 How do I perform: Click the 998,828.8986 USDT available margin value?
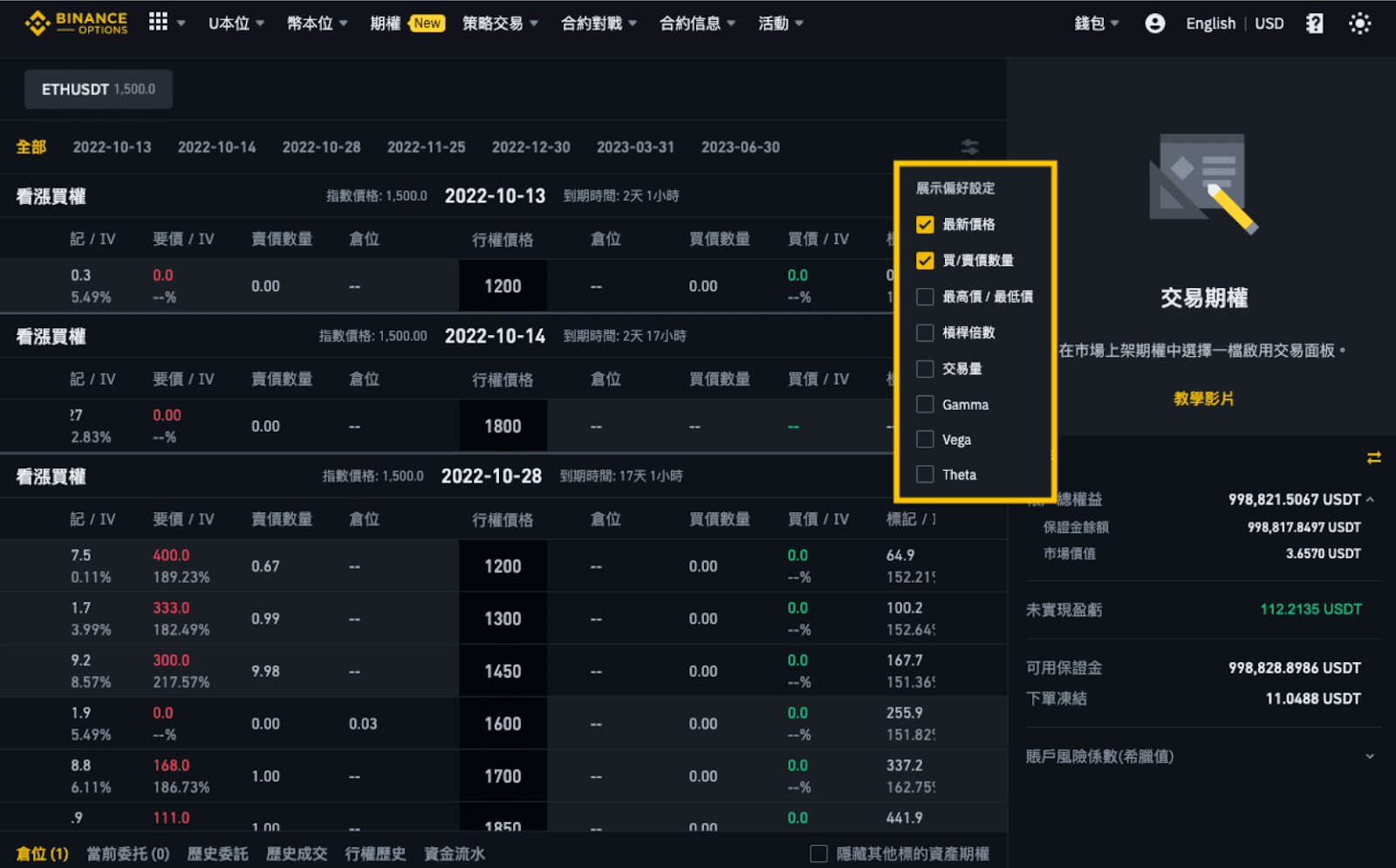coord(1294,667)
